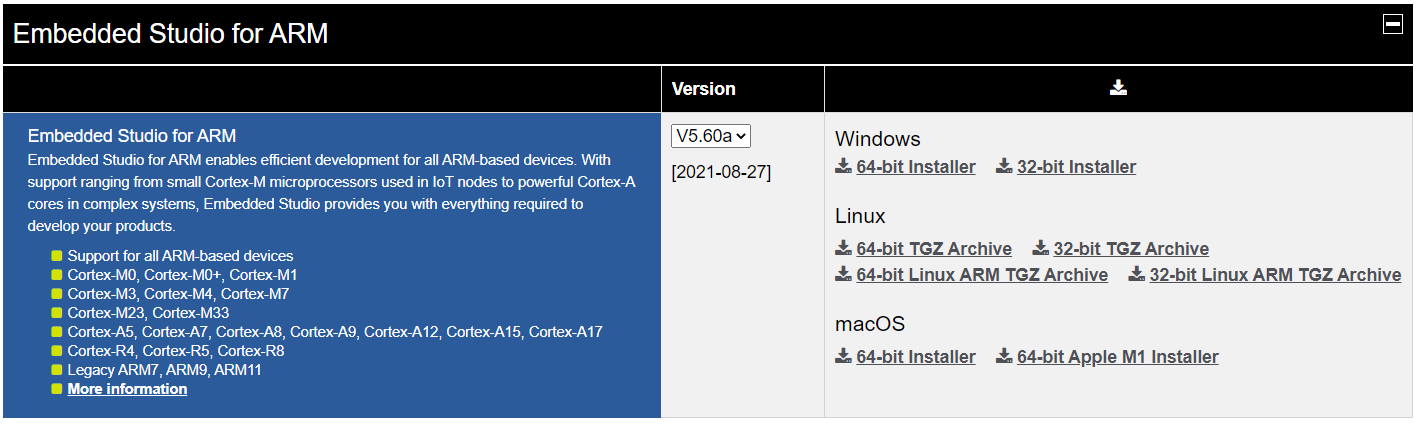The height and width of the screenshot is (424, 1418).
Task: Click the Version column header
Action: click(704, 89)
